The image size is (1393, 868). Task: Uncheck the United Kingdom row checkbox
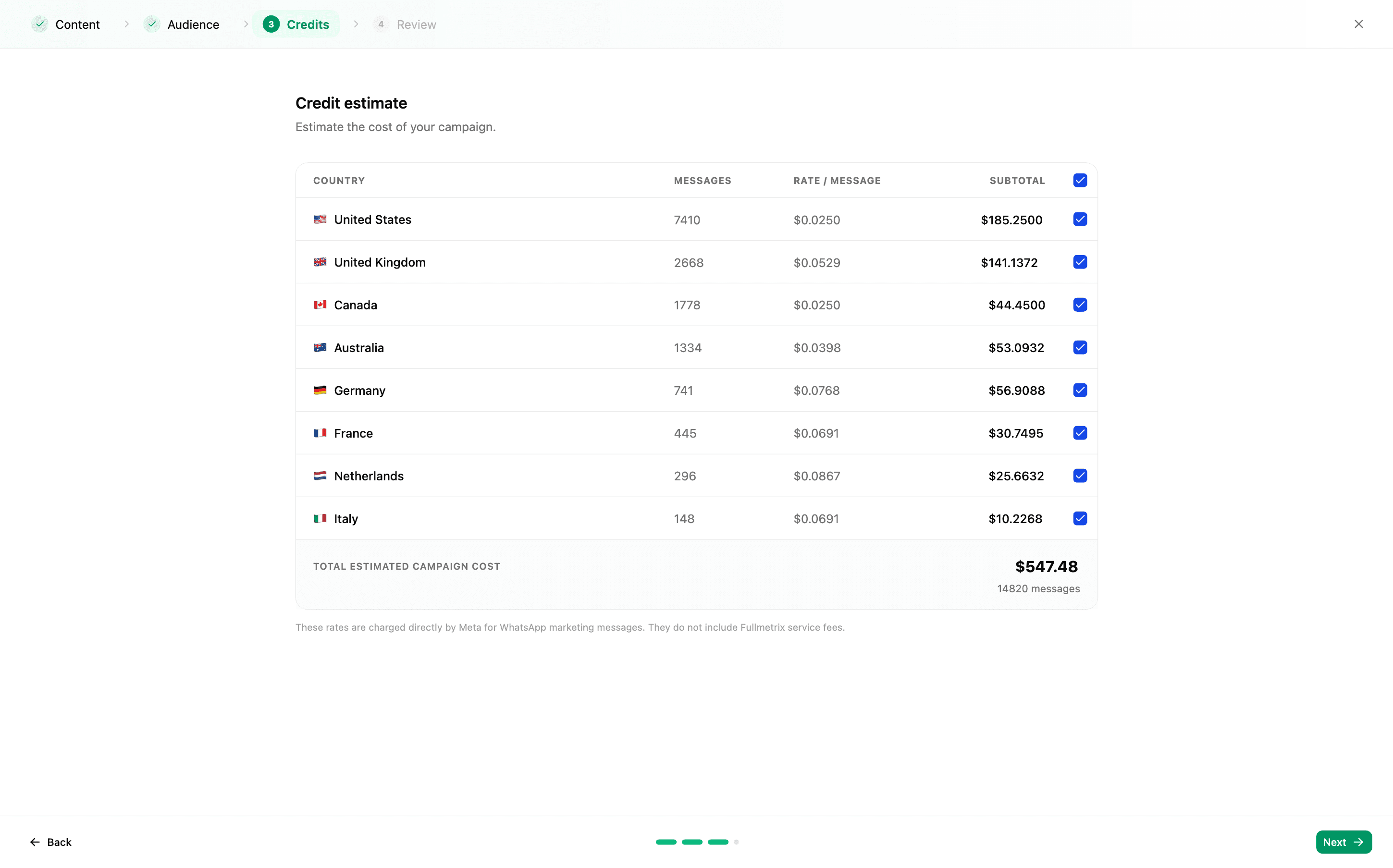[x=1080, y=262]
